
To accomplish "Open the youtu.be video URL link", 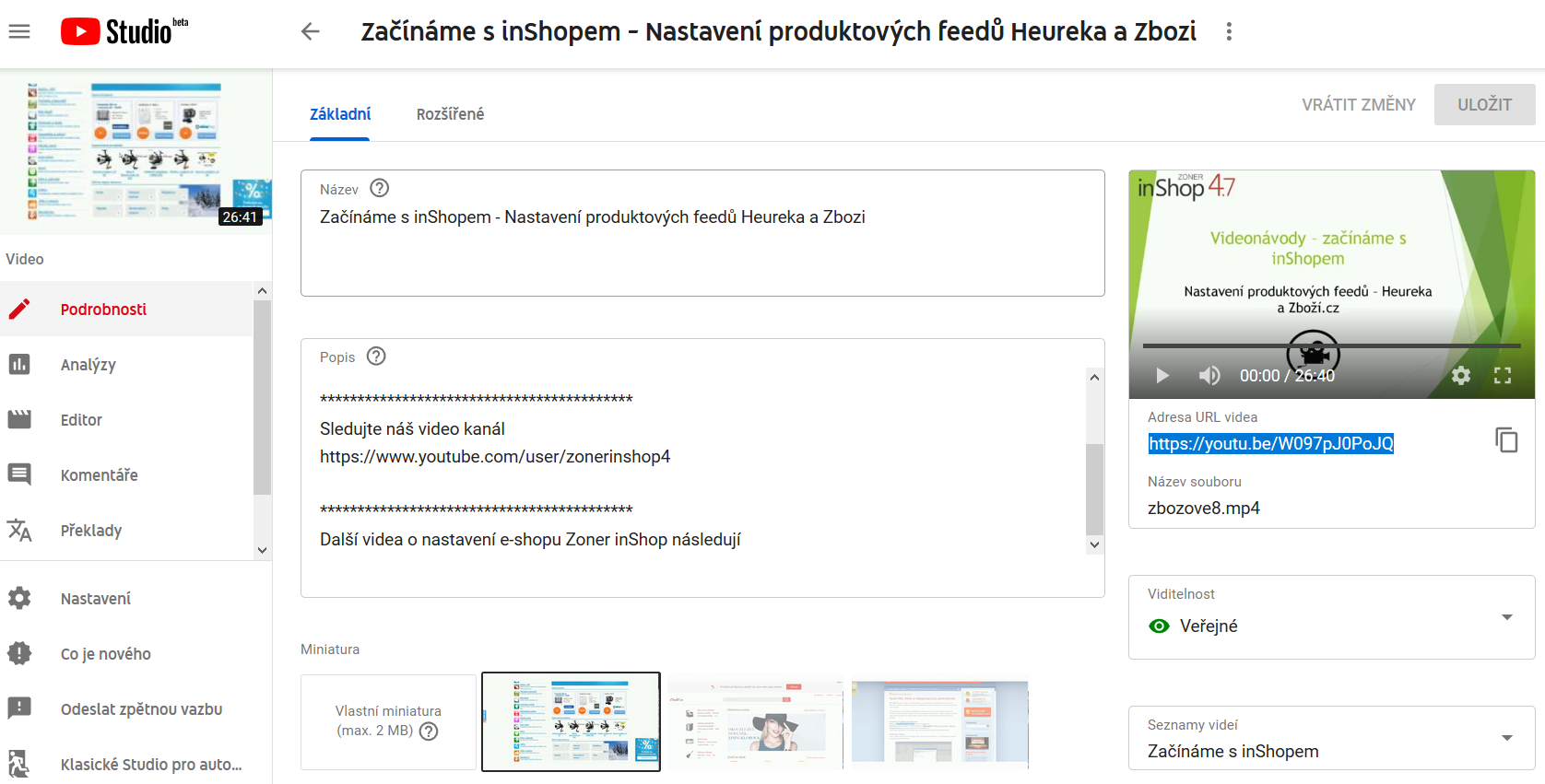I will pos(1270,444).
